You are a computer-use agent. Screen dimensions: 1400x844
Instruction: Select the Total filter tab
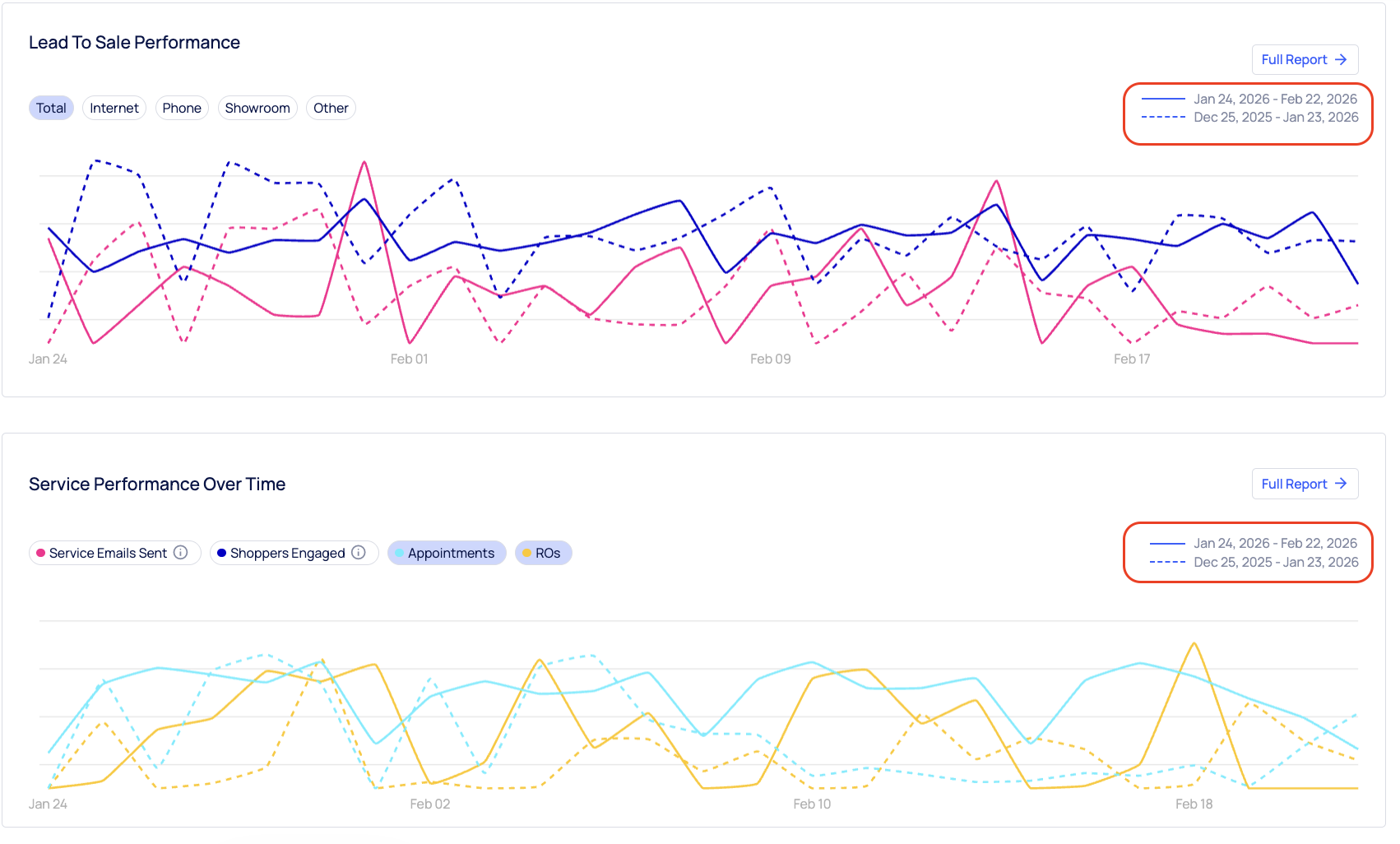[51, 108]
